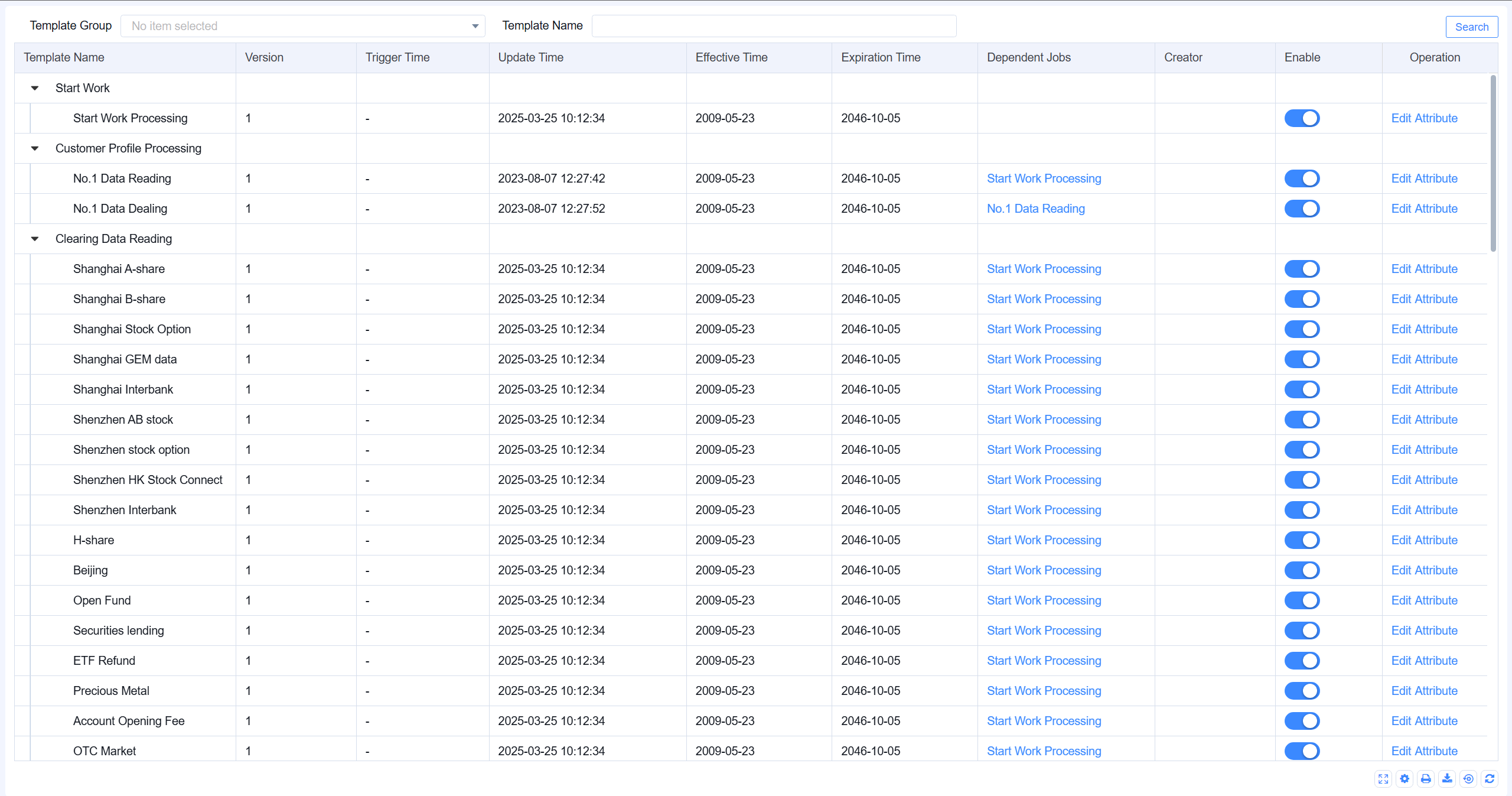Select the Shanghai Interbank row name
Image resolution: width=1512 pixels, height=796 pixels.
pyautogui.click(x=123, y=389)
